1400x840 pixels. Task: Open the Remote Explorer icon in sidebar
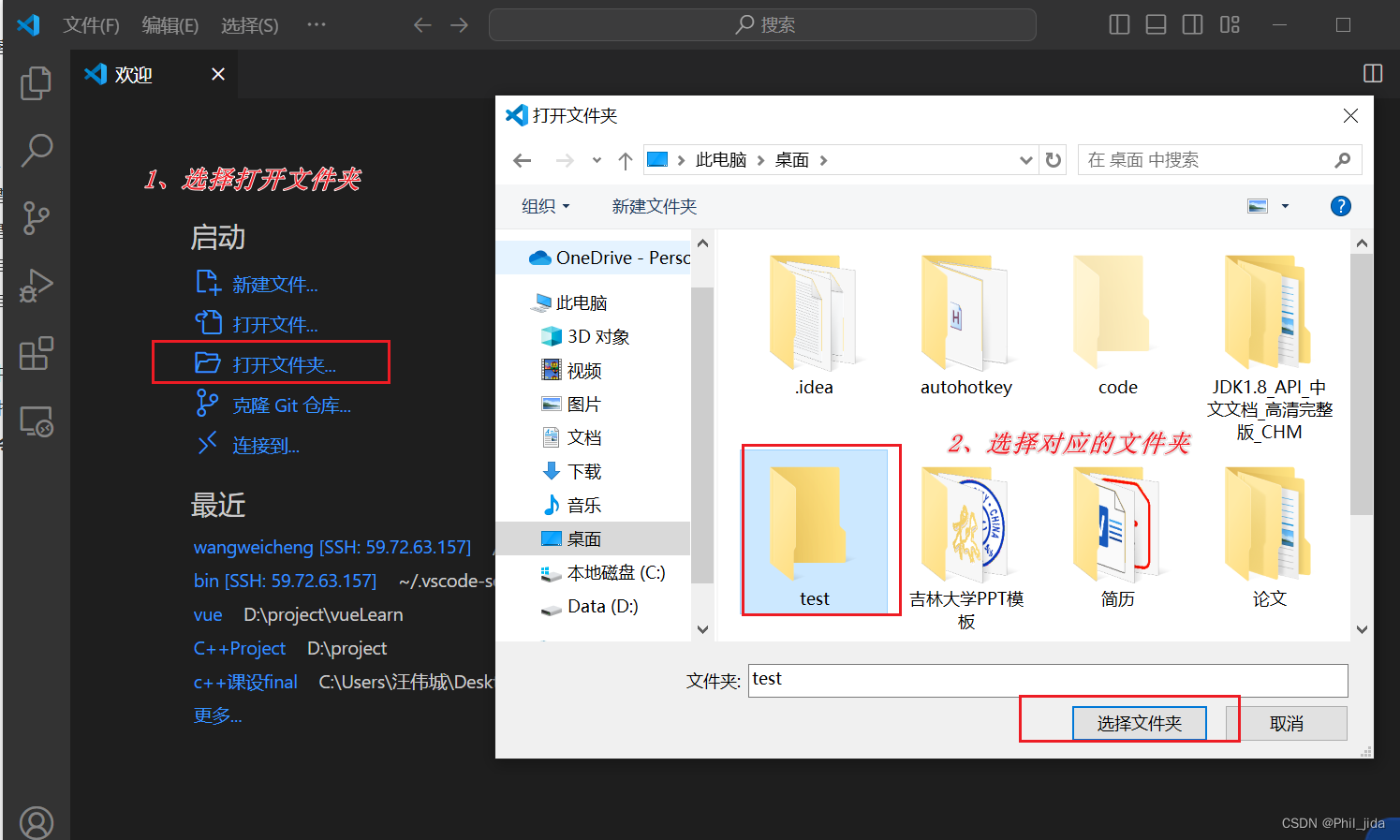click(36, 420)
